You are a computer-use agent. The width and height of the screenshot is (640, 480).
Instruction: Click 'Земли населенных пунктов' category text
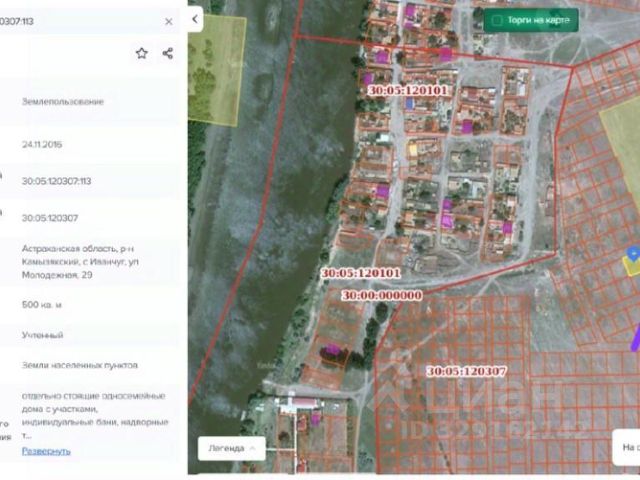80,365
